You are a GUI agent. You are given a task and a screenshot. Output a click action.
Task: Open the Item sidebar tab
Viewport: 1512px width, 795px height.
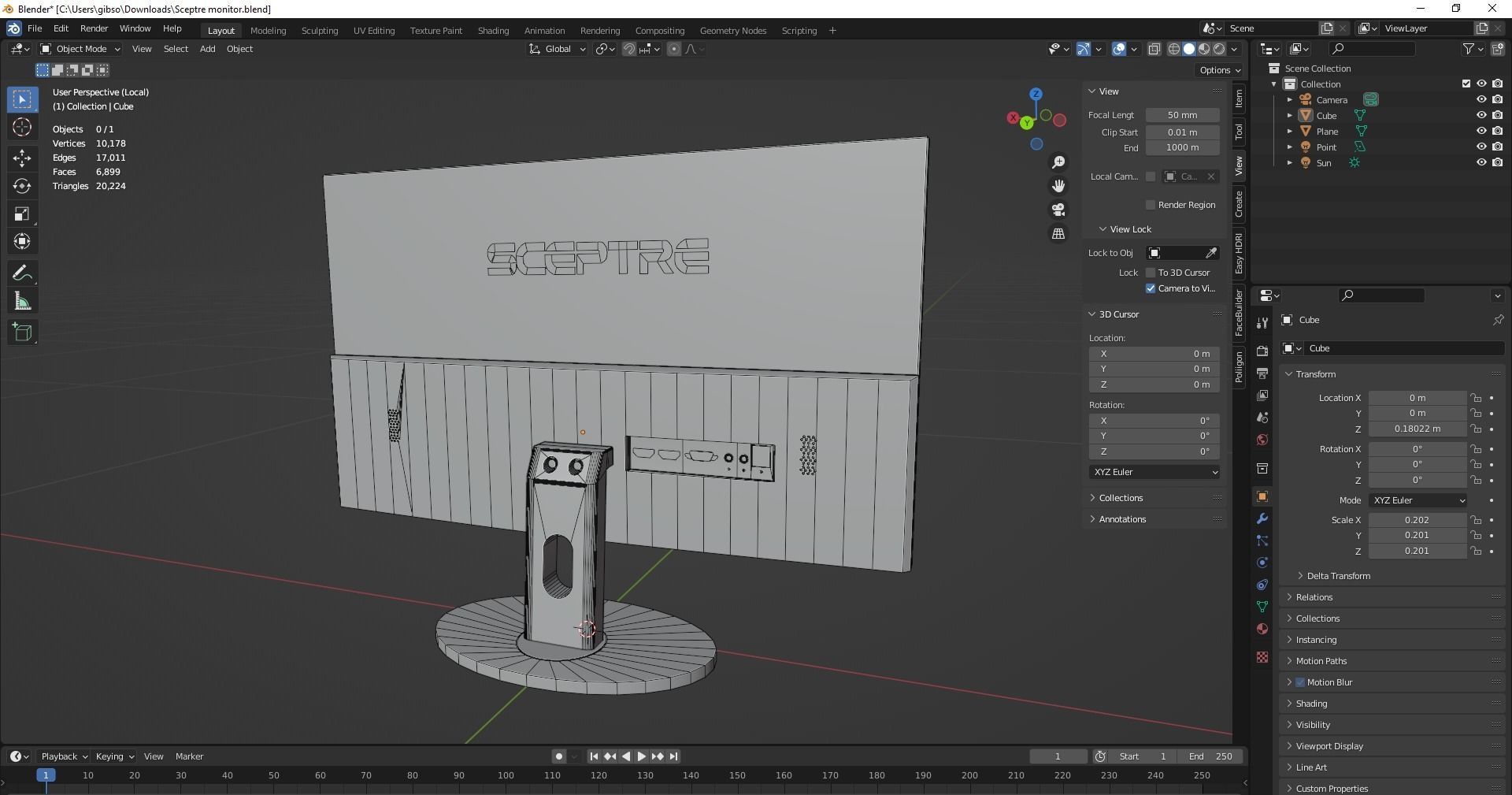pyautogui.click(x=1239, y=98)
